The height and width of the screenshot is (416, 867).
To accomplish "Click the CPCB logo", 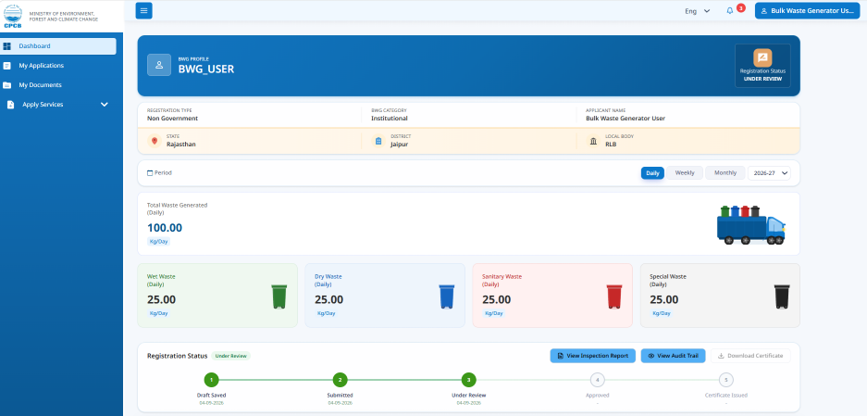I will click(13, 15).
